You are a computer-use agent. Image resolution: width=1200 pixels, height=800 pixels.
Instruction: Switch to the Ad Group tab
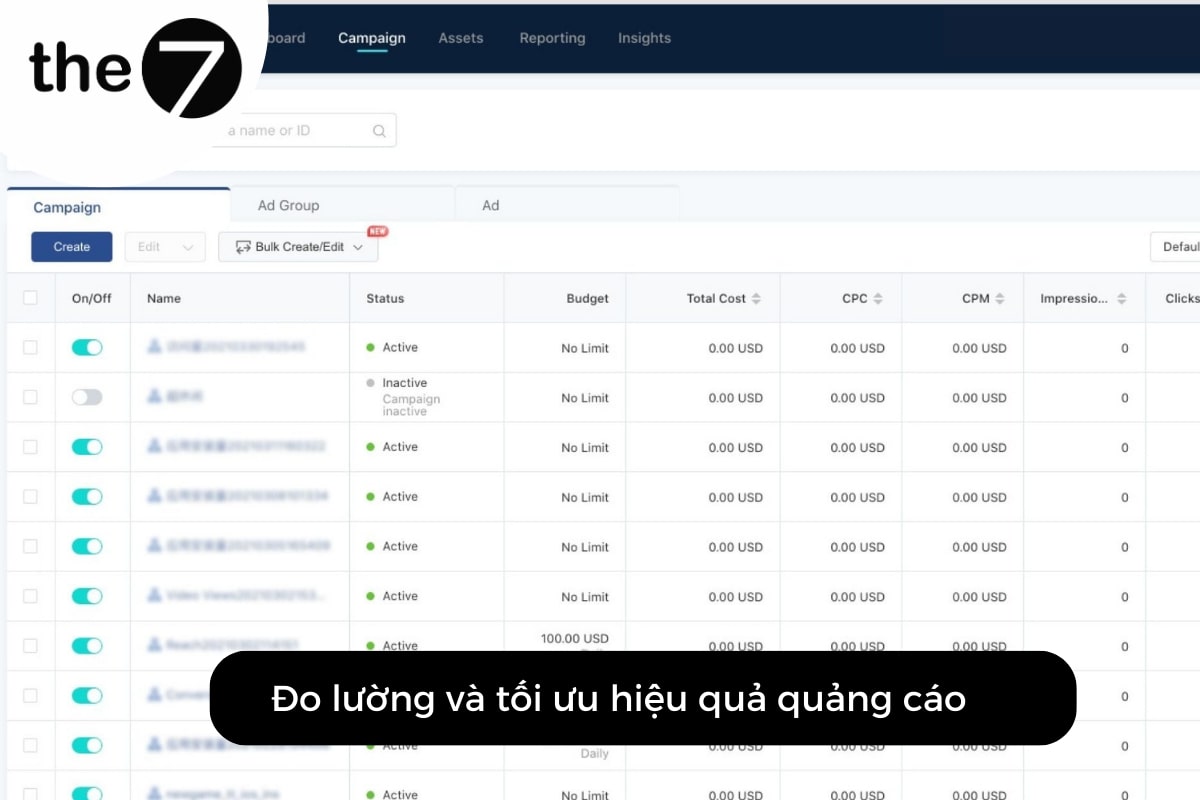(x=289, y=205)
